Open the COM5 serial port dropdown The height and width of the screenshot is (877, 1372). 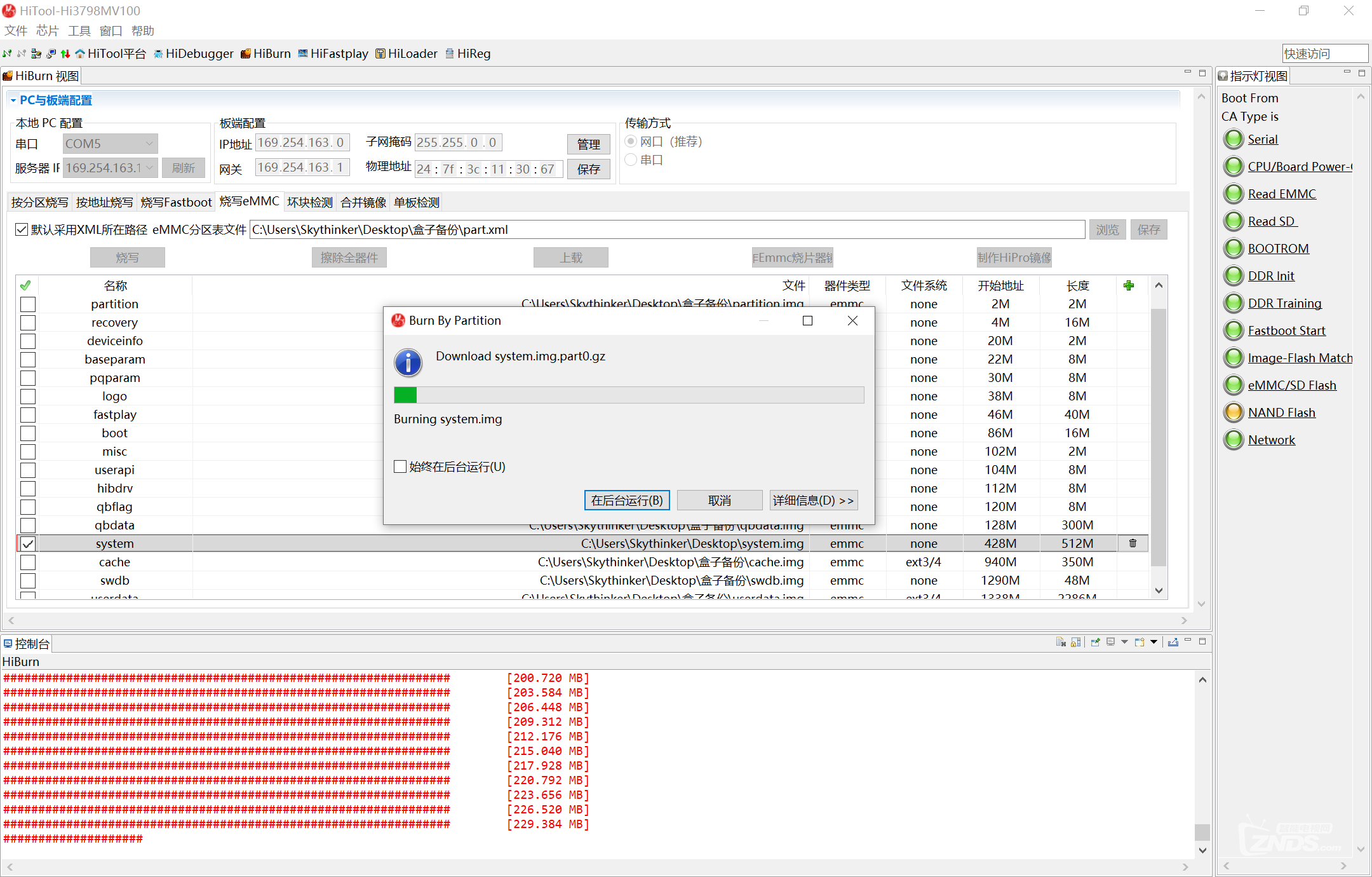[111, 144]
